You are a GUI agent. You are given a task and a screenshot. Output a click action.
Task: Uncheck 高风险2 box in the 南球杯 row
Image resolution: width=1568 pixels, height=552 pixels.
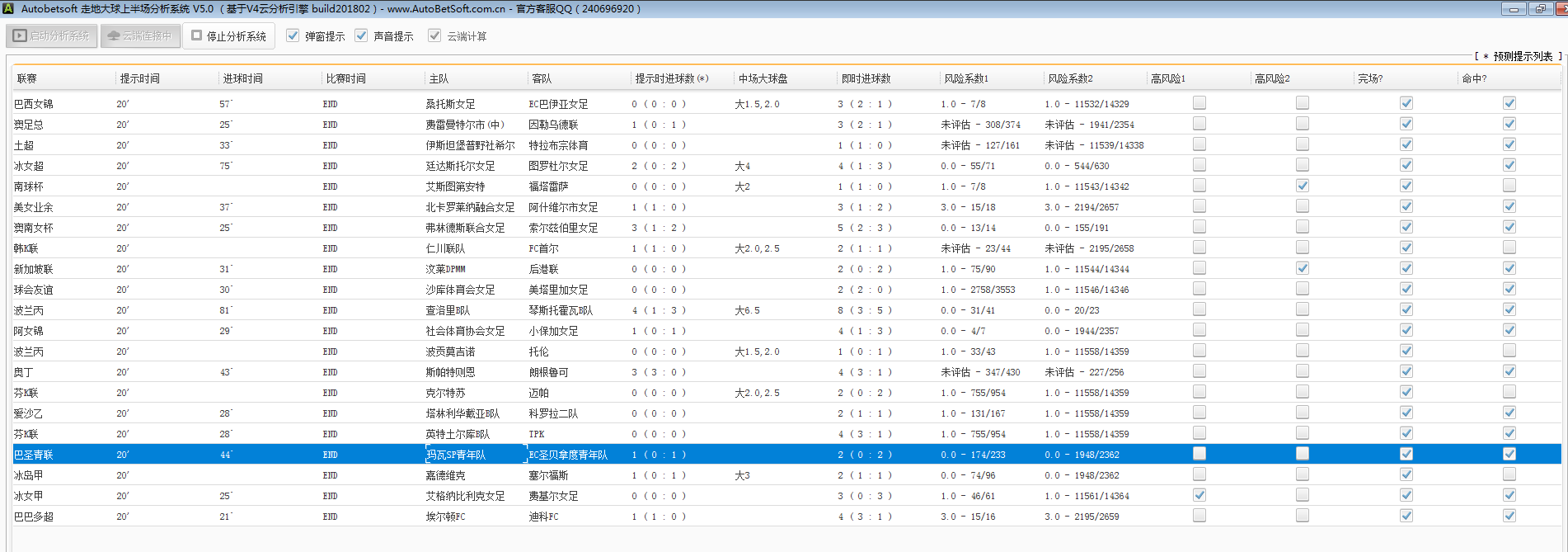(x=1303, y=186)
